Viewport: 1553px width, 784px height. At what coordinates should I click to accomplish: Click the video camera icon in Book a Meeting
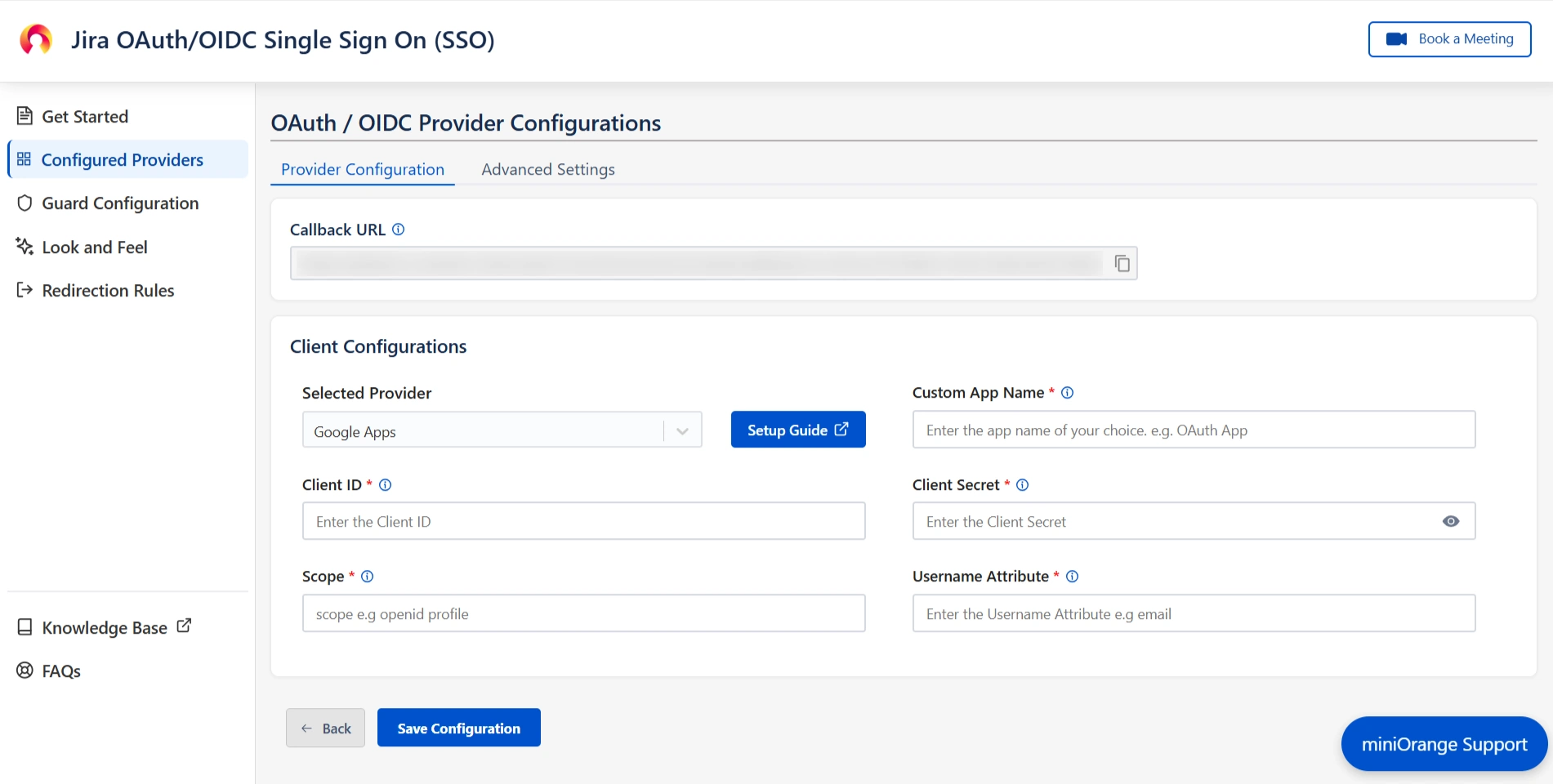click(x=1397, y=39)
